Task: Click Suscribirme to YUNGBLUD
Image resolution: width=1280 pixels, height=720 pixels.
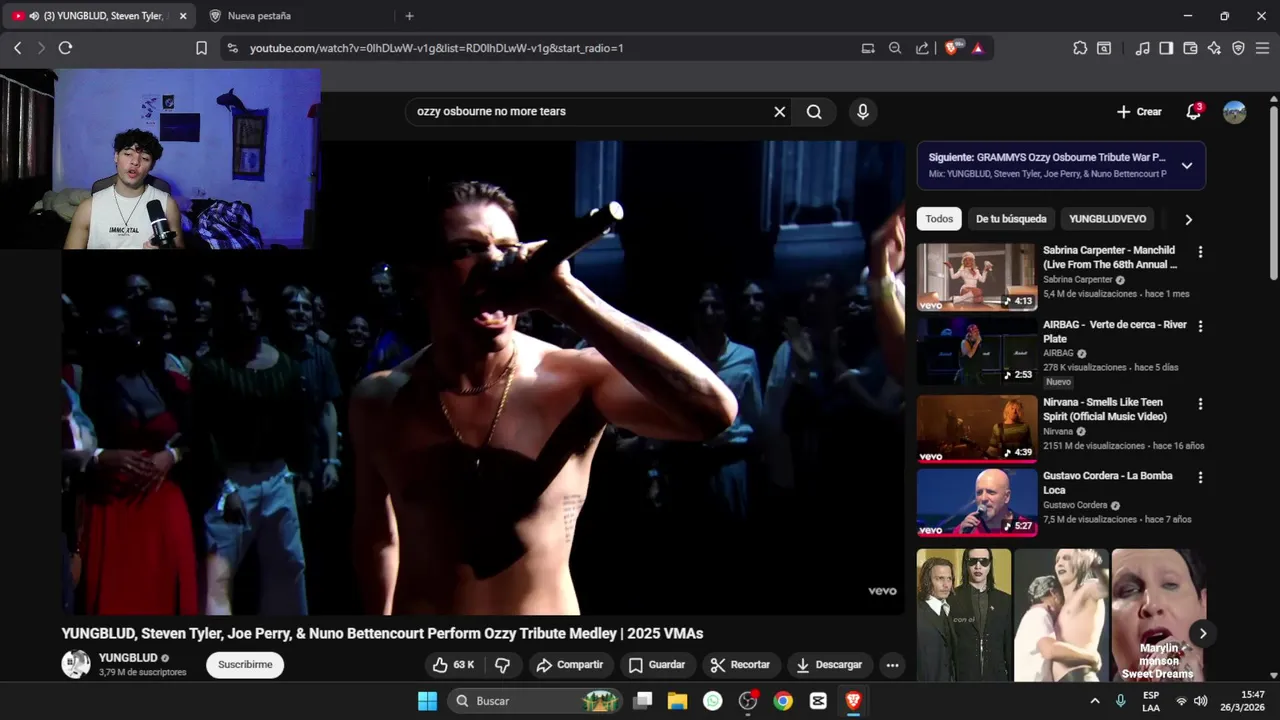Action: pos(245,665)
